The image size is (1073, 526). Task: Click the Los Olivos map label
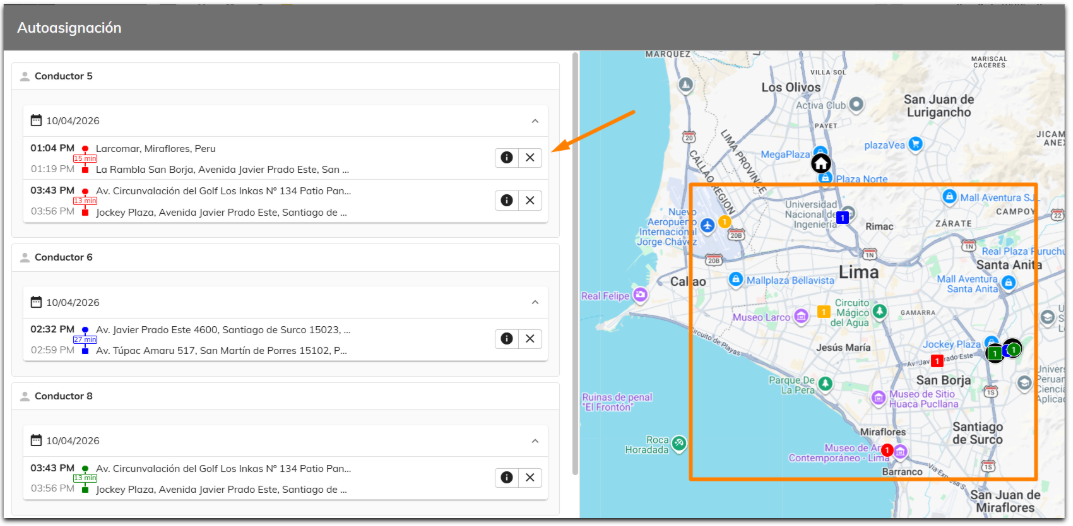(x=791, y=88)
